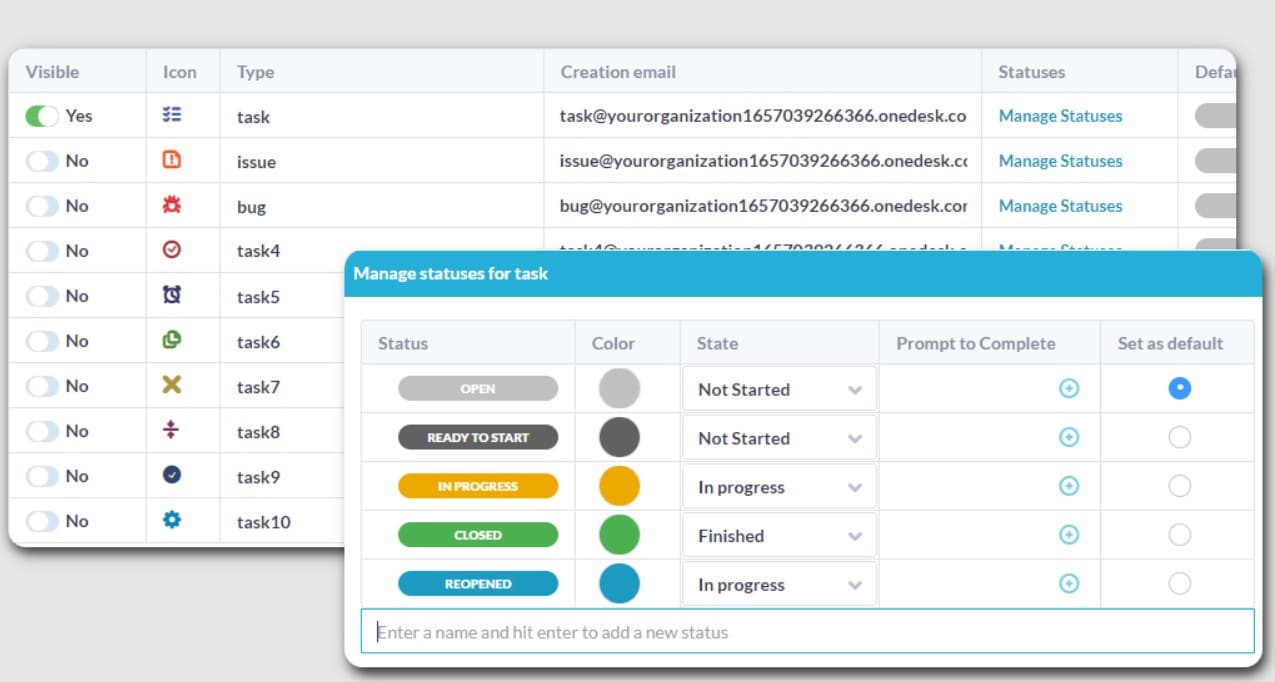Click the task5 alarm clock icon
The width and height of the screenshot is (1275, 682).
coord(171,295)
